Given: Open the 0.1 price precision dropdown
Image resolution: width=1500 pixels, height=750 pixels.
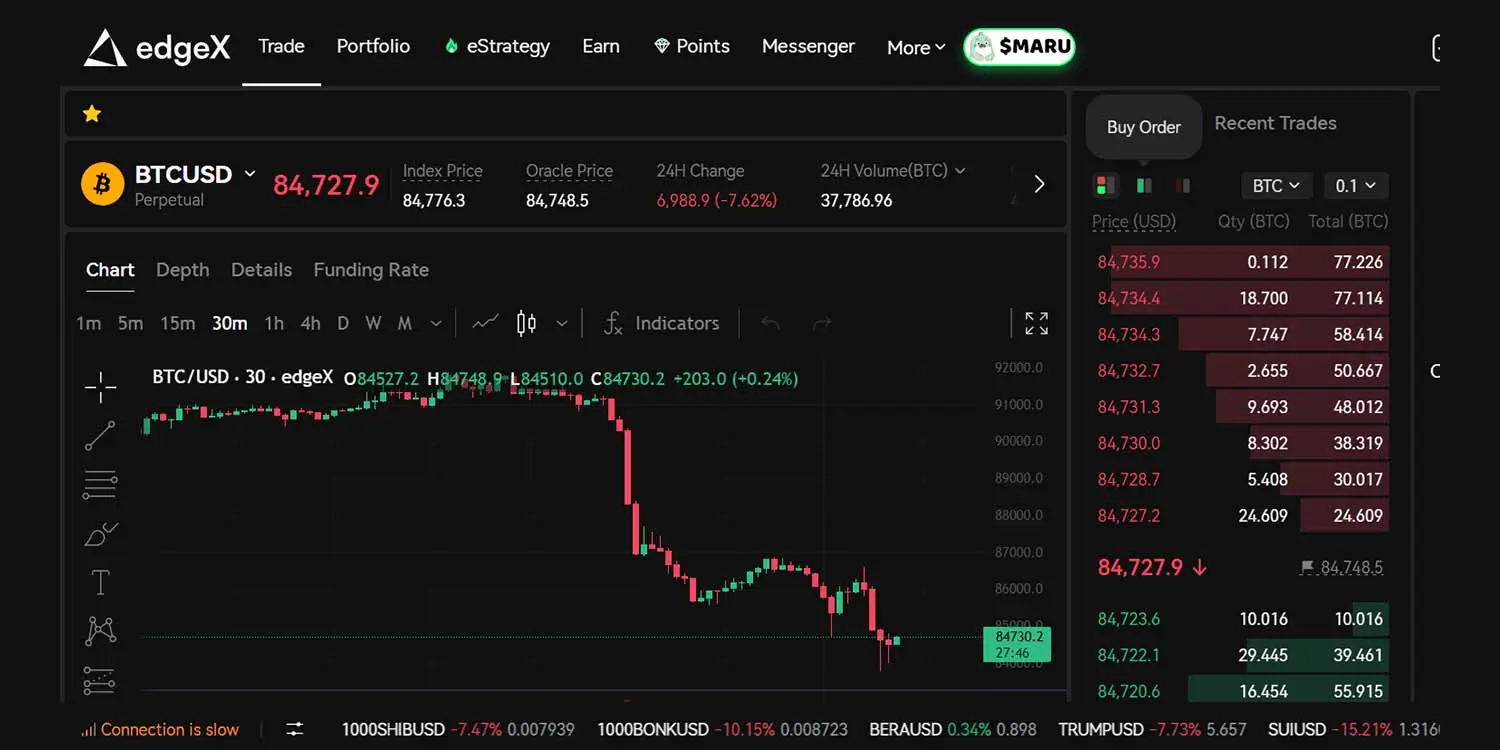Looking at the screenshot, I should coord(1356,185).
